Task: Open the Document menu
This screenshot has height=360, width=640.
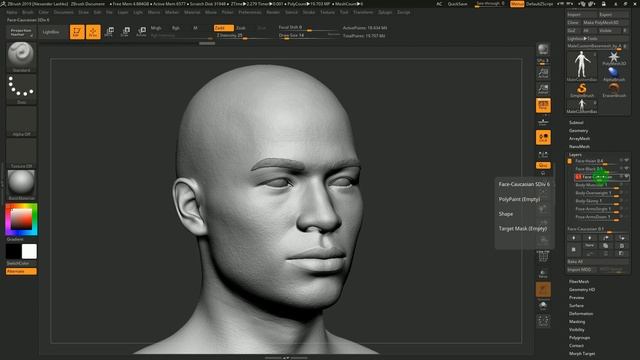Action: [x=63, y=12]
